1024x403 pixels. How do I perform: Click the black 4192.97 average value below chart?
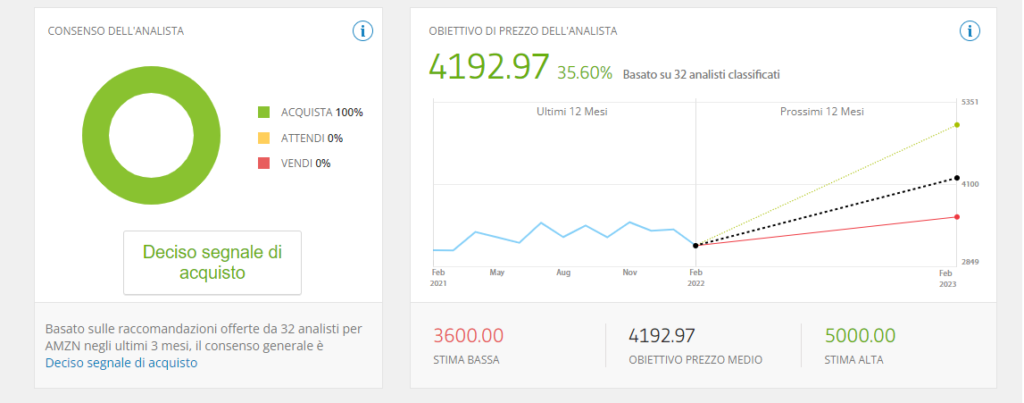(x=662, y=336)
